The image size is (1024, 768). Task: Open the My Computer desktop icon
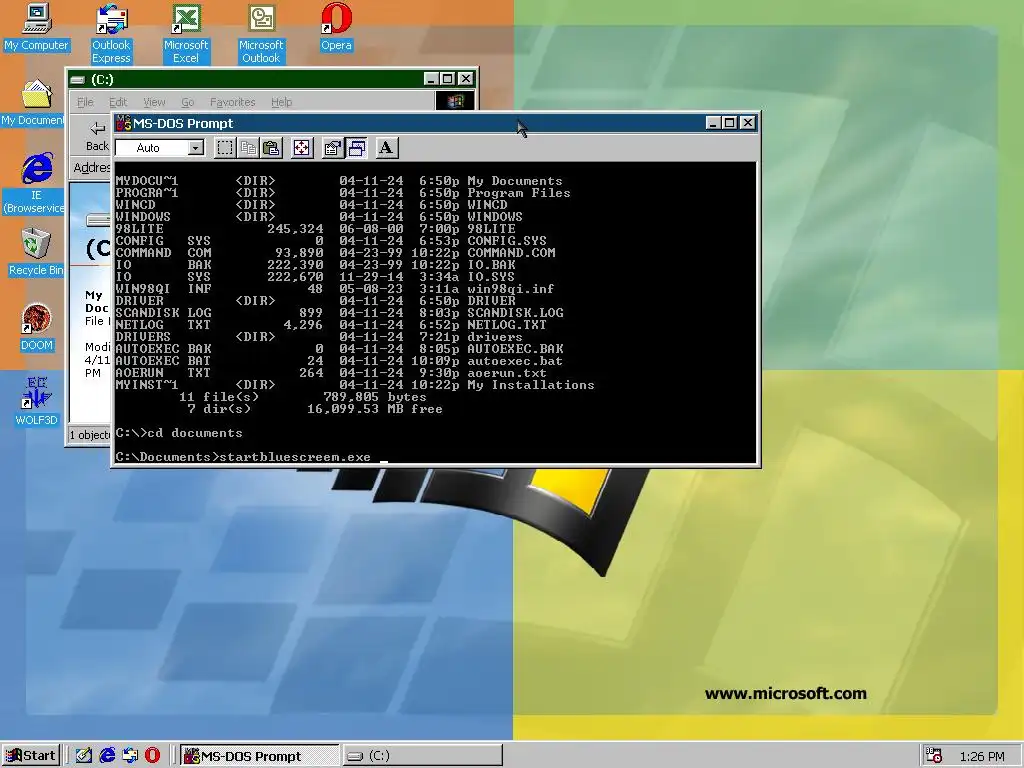pyautogui.click(x=36, y=27)
